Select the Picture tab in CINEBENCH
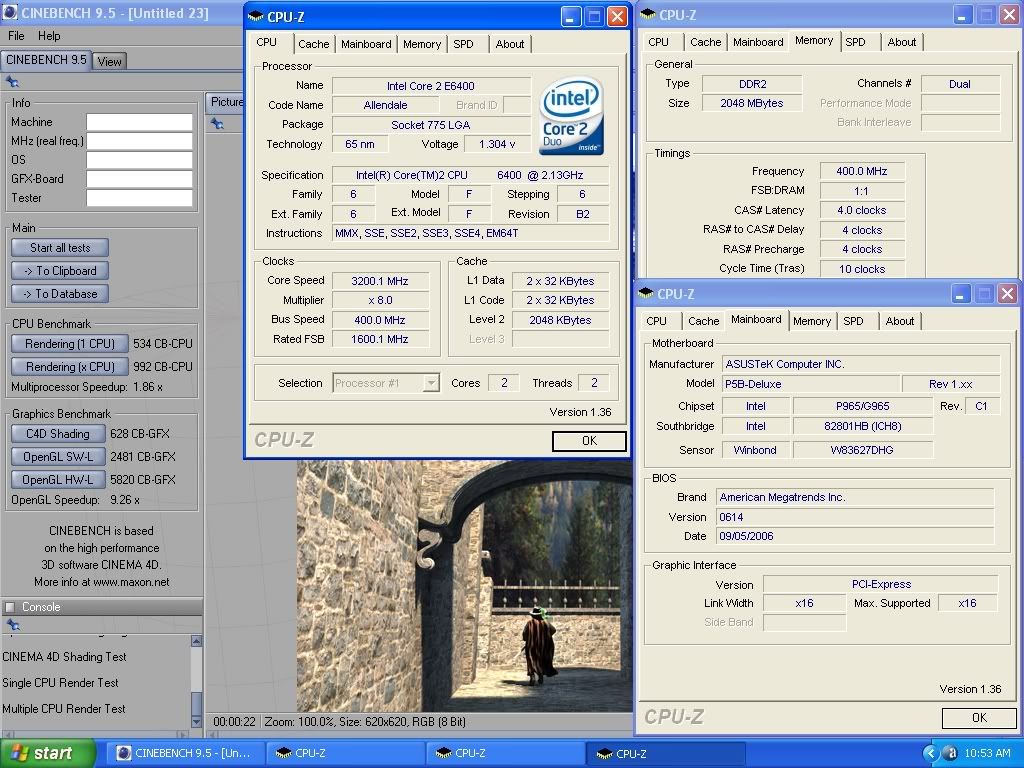This screenshot has height=768, width=1024. pyautogui.click(x=225, y=103)
